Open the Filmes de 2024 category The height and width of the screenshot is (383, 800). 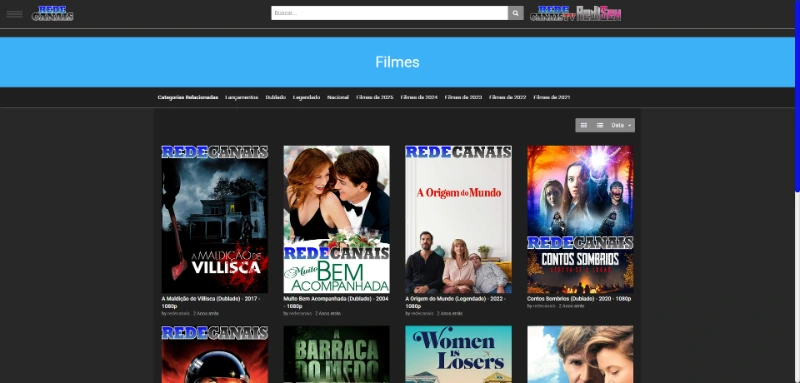419,97
